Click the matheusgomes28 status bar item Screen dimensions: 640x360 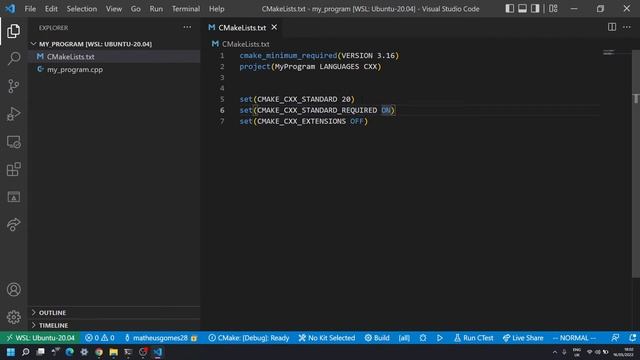point(160,338)
